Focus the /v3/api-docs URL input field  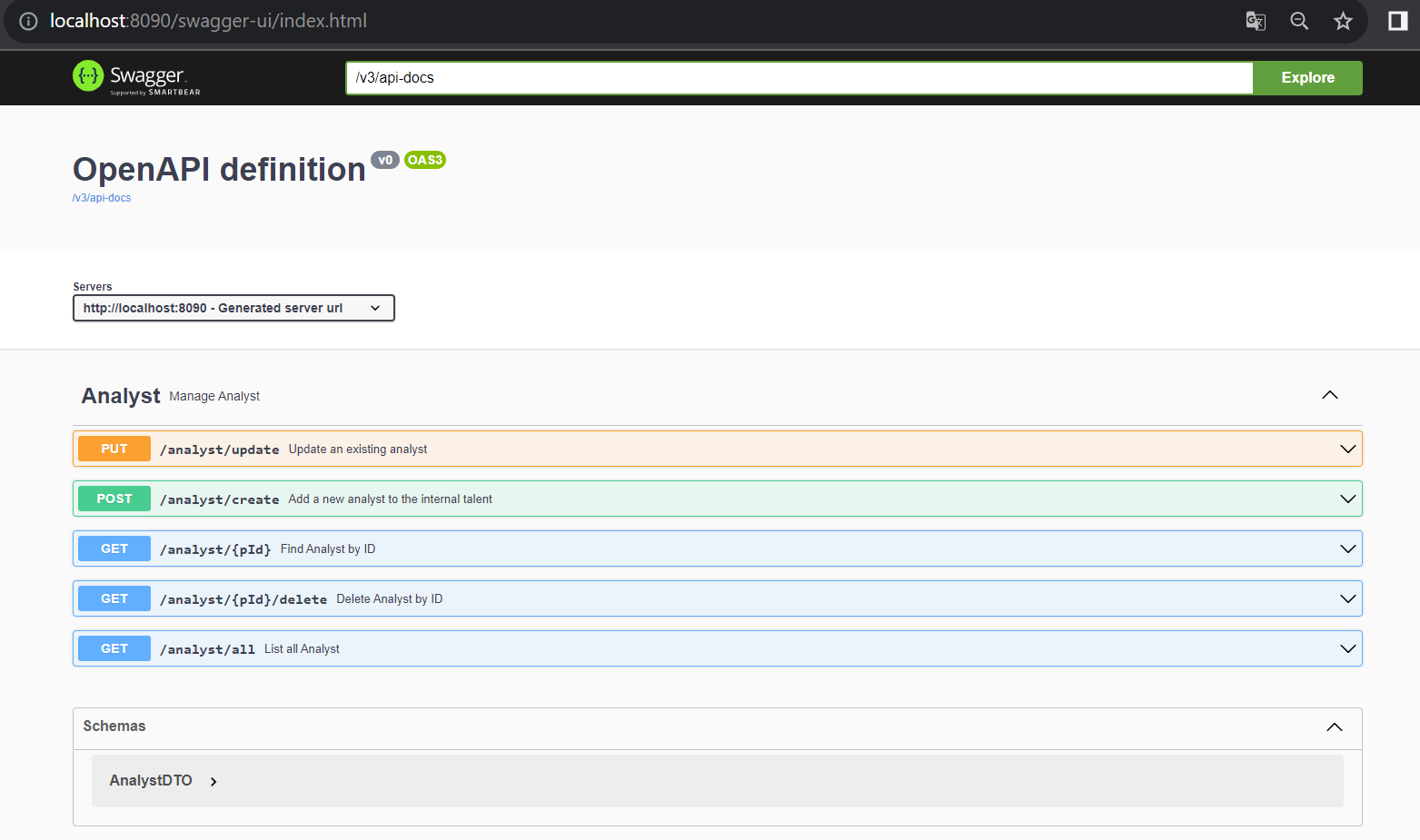[799, 78]
